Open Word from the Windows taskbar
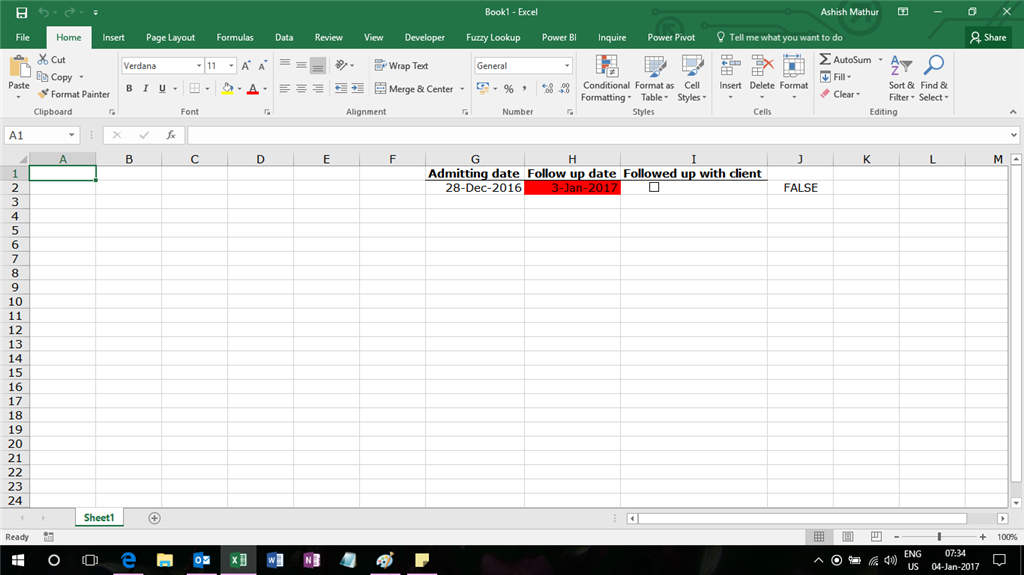1024x575 pixels. tap(275, 560)
